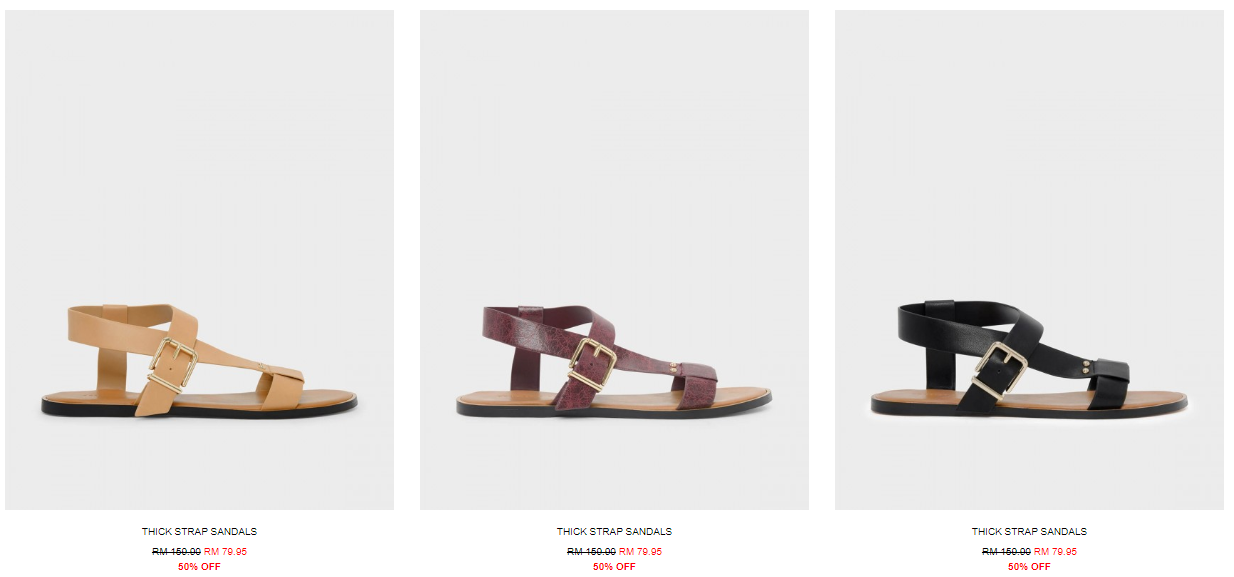Open the tan thick strap sandal image
Image resolution: width=1234 pixels, height=577 pixels.
pyautogui.click(x=199, y=260)
